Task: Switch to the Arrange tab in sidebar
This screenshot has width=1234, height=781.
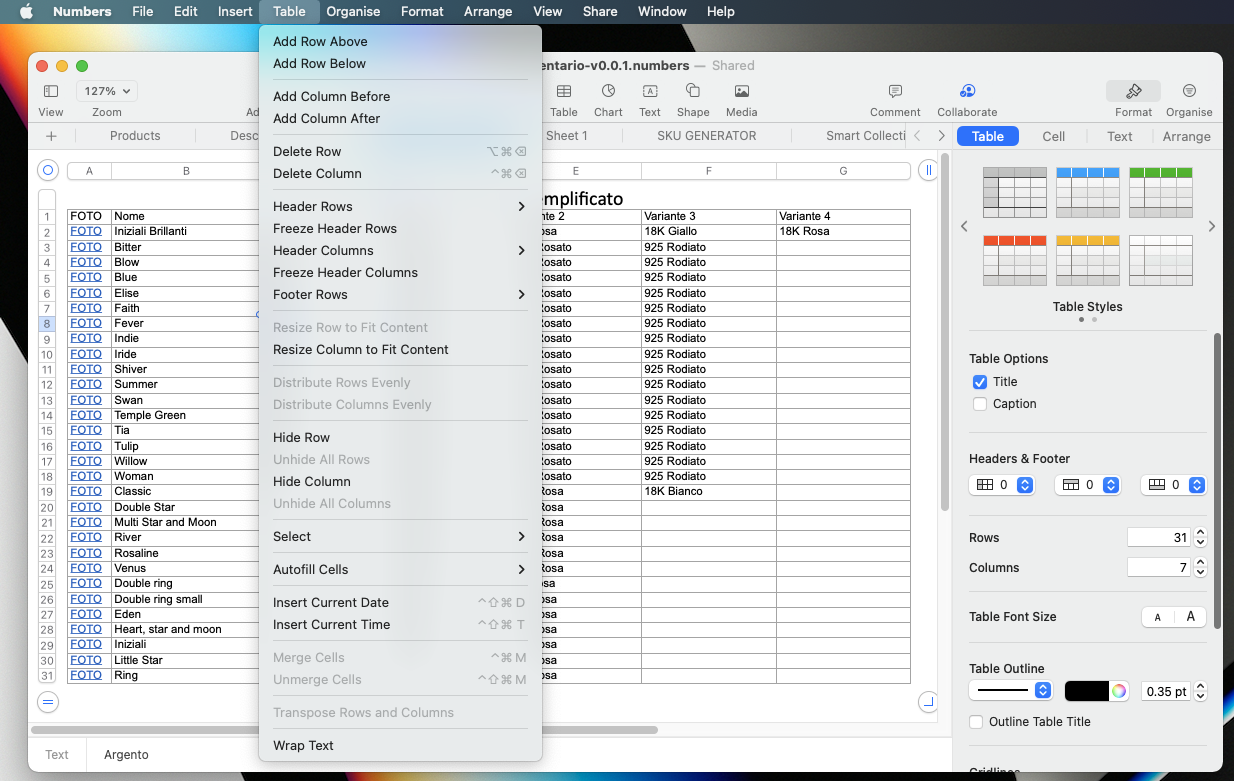Action: click(x=1186, y=137)
